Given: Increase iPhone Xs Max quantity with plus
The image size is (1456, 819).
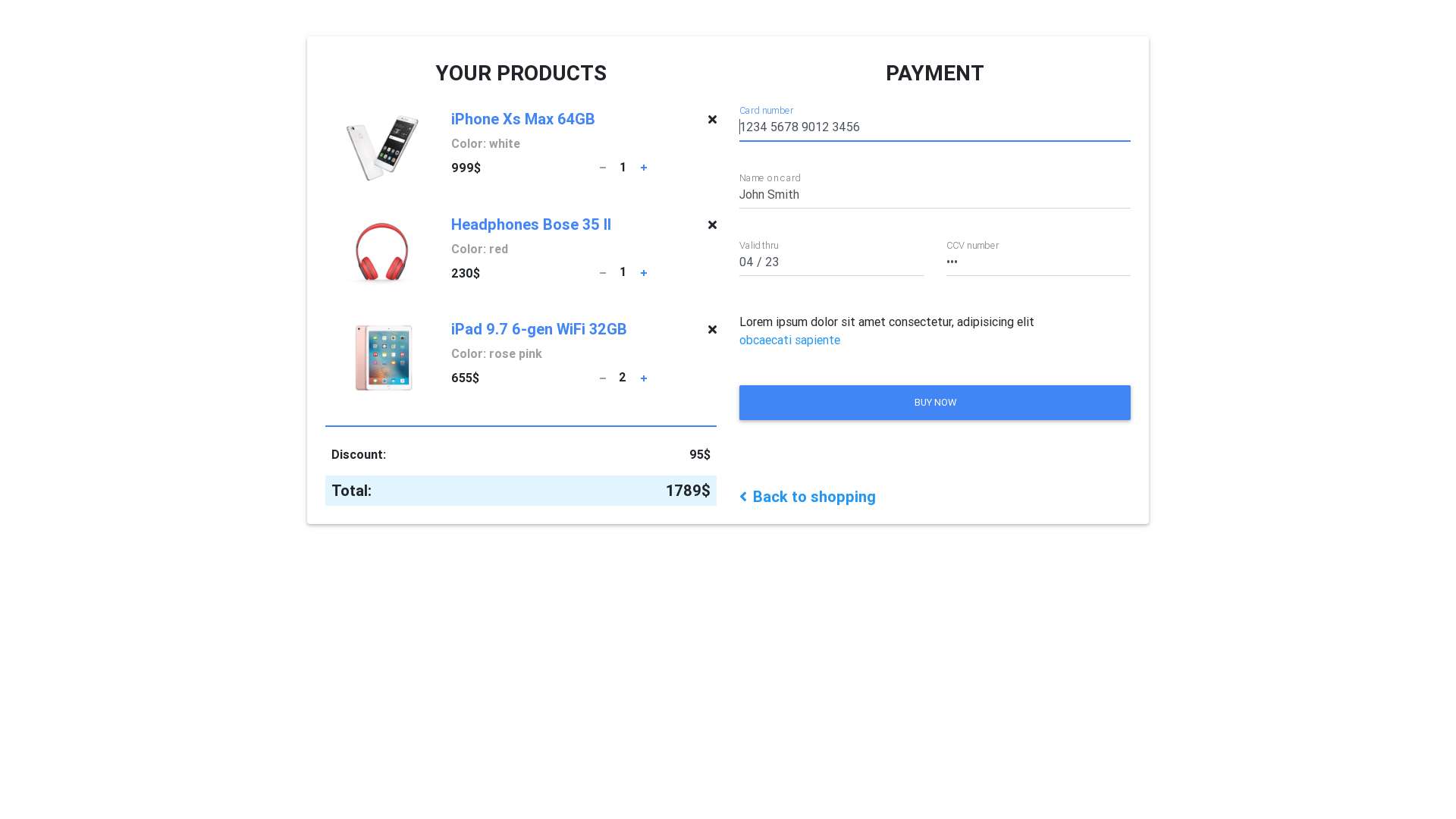Looking at the screenshot, I should tap(644, 168).
